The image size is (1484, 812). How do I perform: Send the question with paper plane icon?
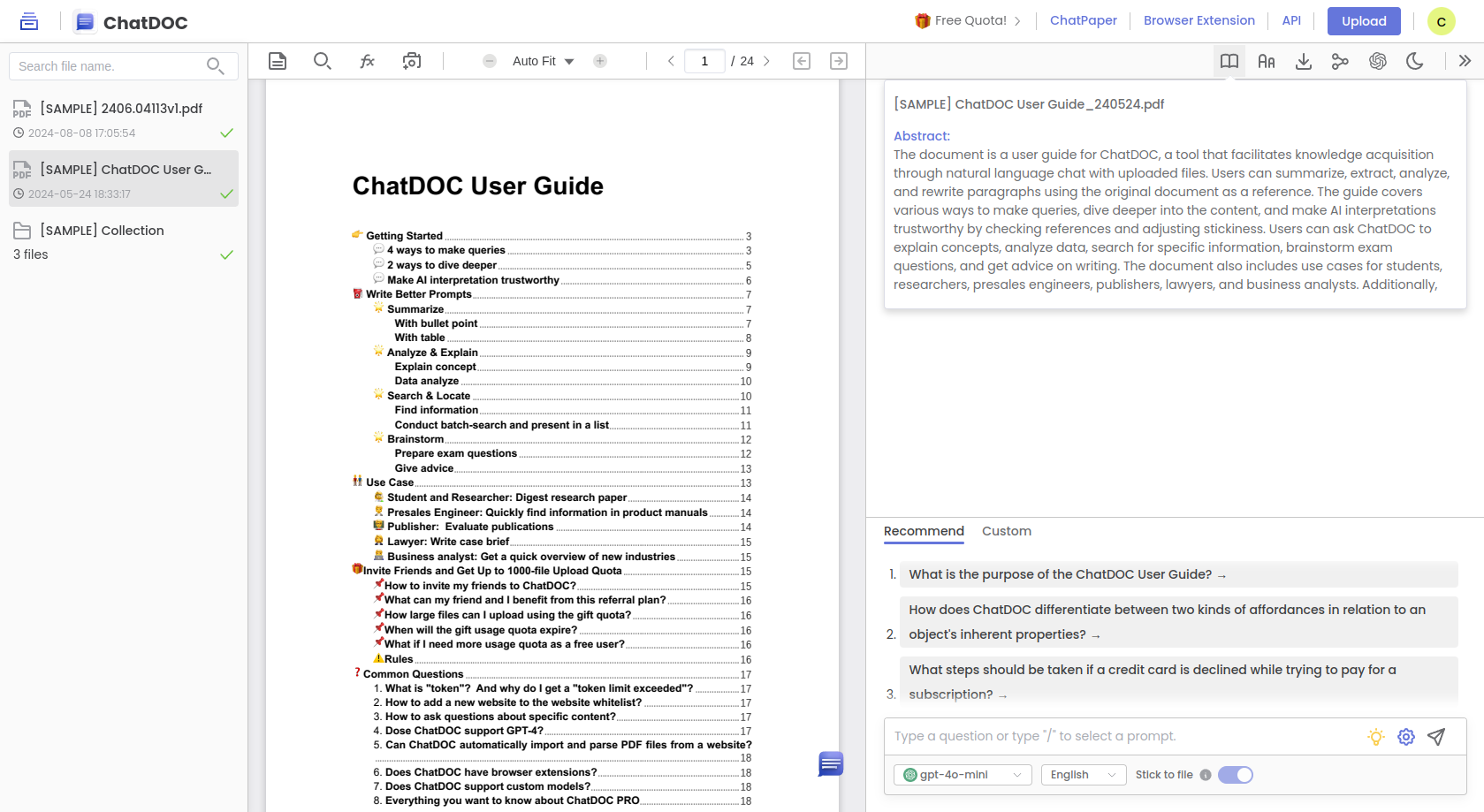tap(1436, 737)
